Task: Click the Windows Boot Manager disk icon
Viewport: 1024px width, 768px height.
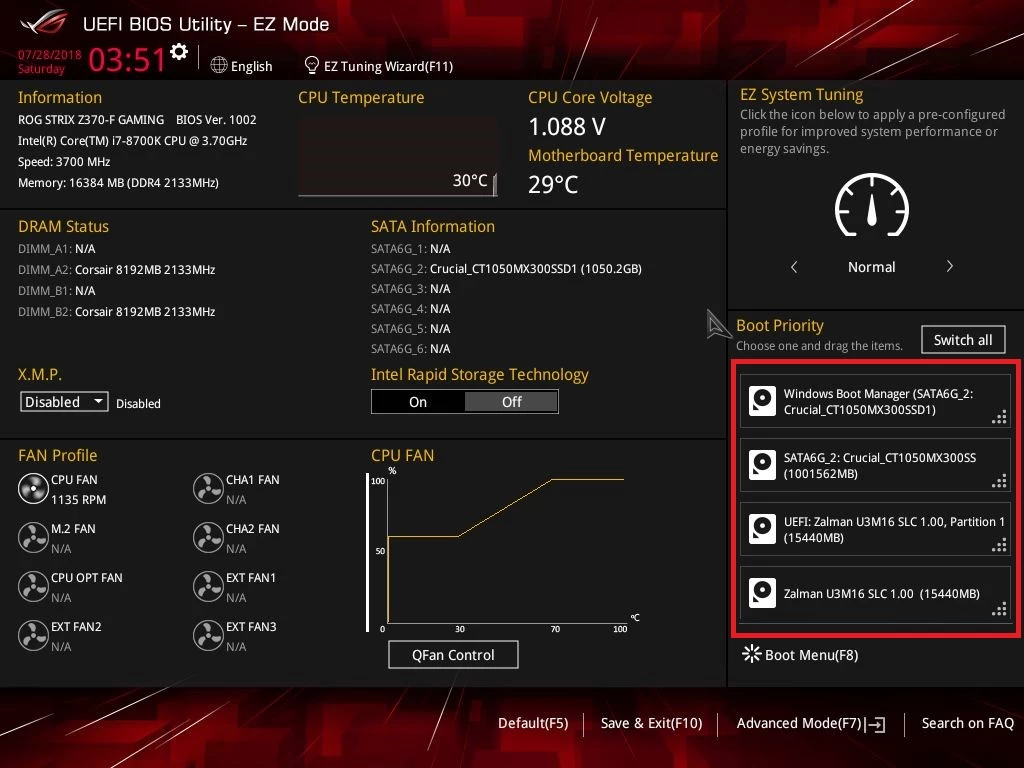Action: tap(762, 401)
